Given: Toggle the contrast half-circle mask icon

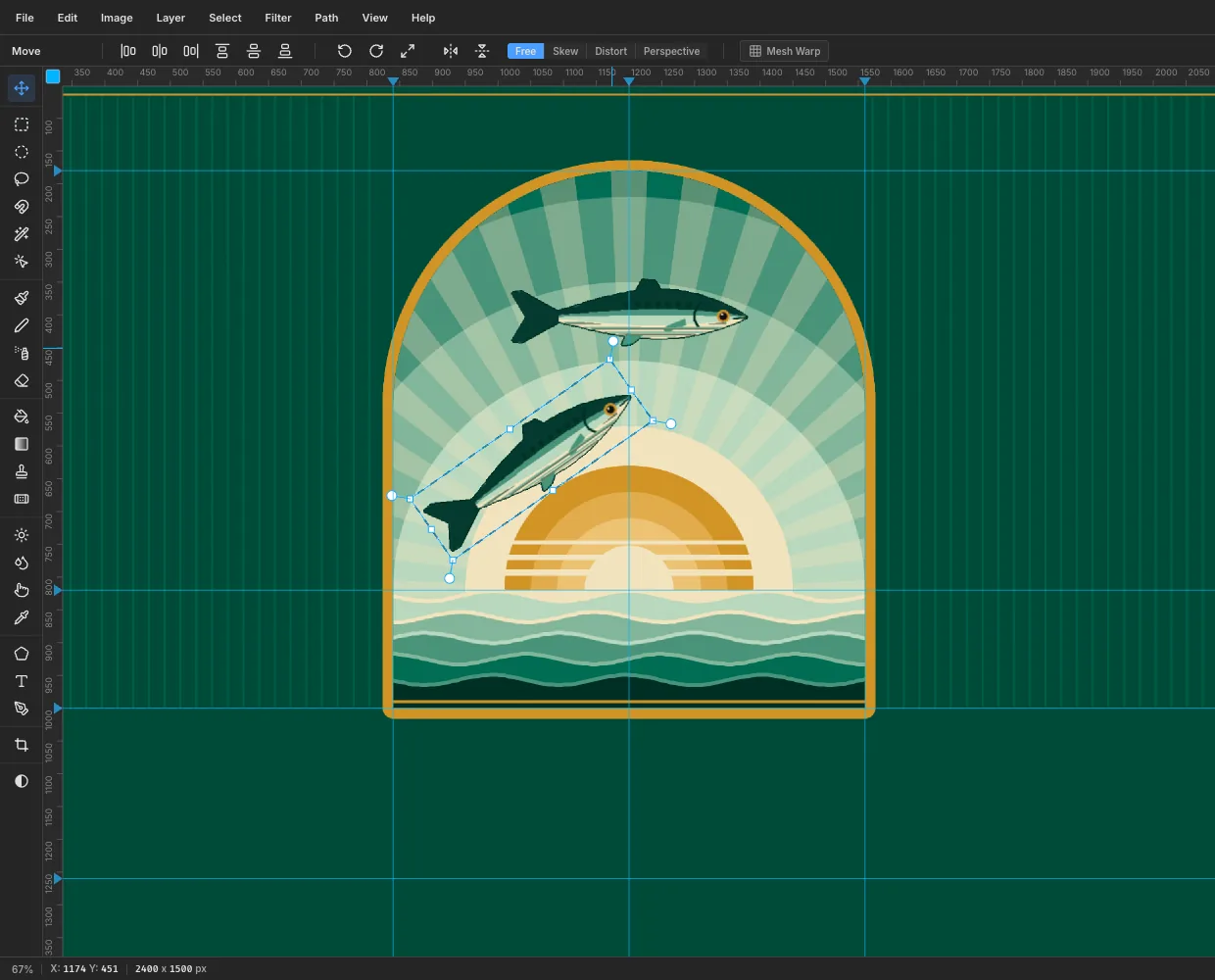Looking at the screenshot, I should pos(22,781).
